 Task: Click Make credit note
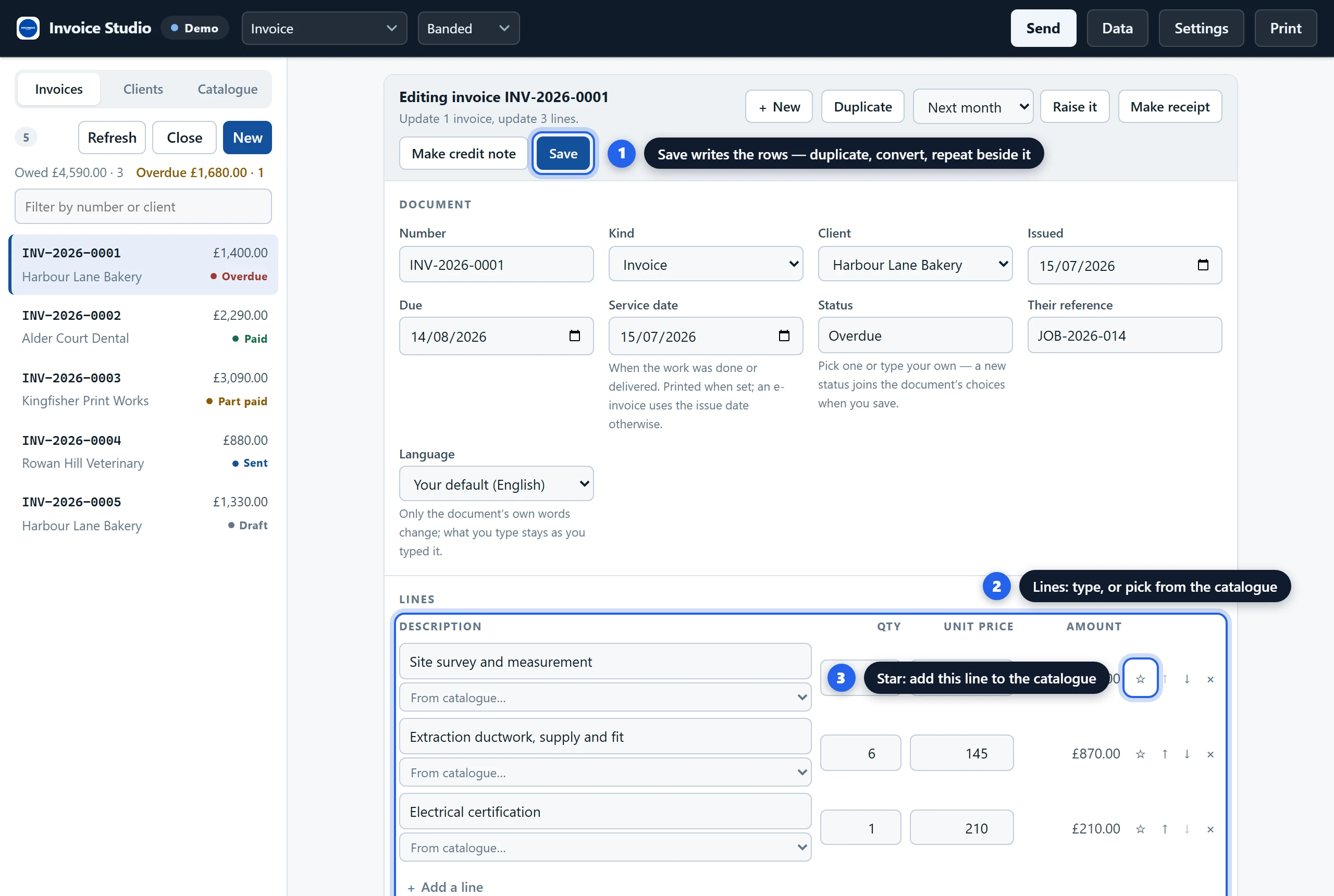tap(463, 153)
